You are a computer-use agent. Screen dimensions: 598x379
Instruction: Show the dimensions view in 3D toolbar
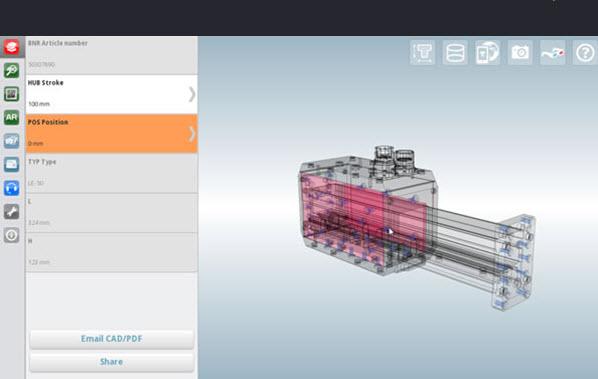pyautogui.click(x=423, y=53)
